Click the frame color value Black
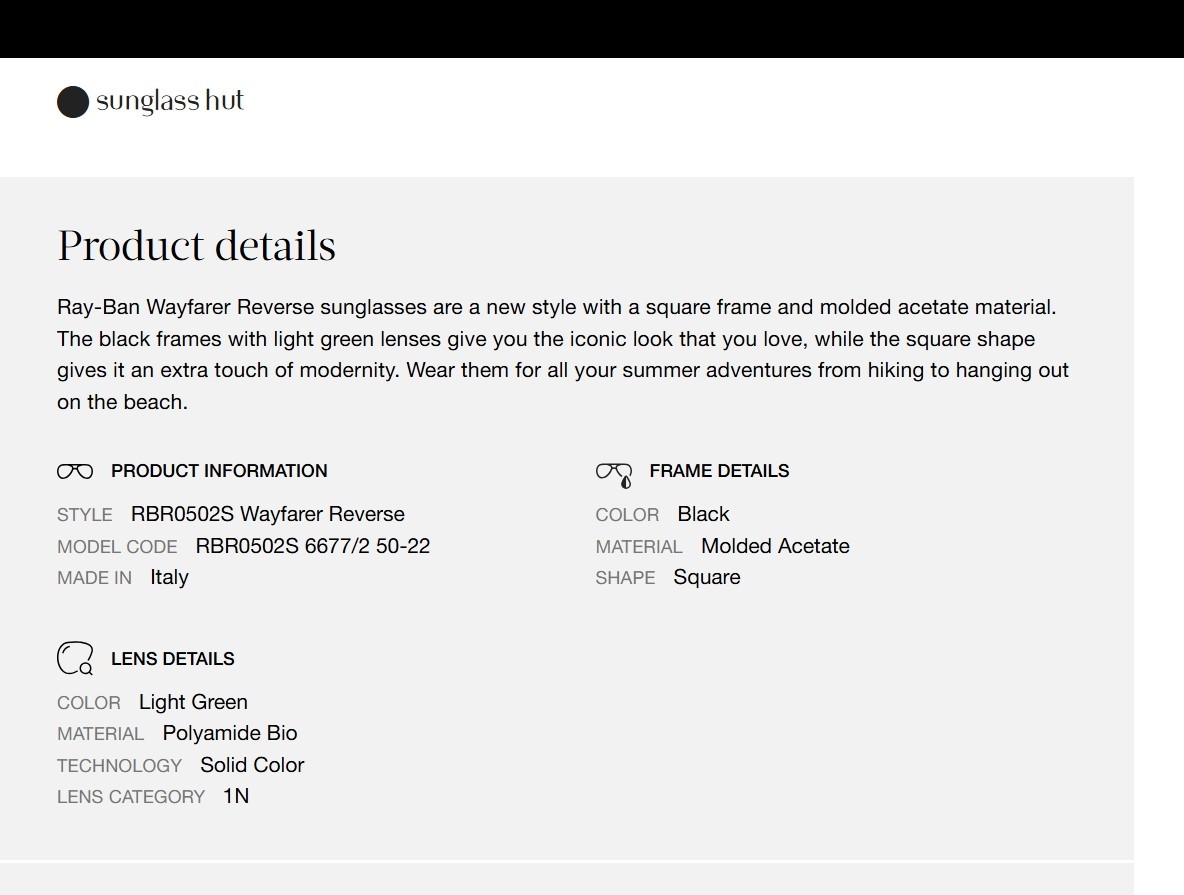 703,514
